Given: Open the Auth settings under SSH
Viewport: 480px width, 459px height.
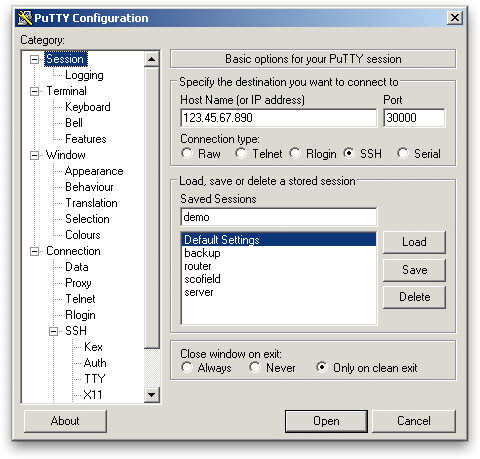Looking at the screenshot, I should [x=95, y=363].
